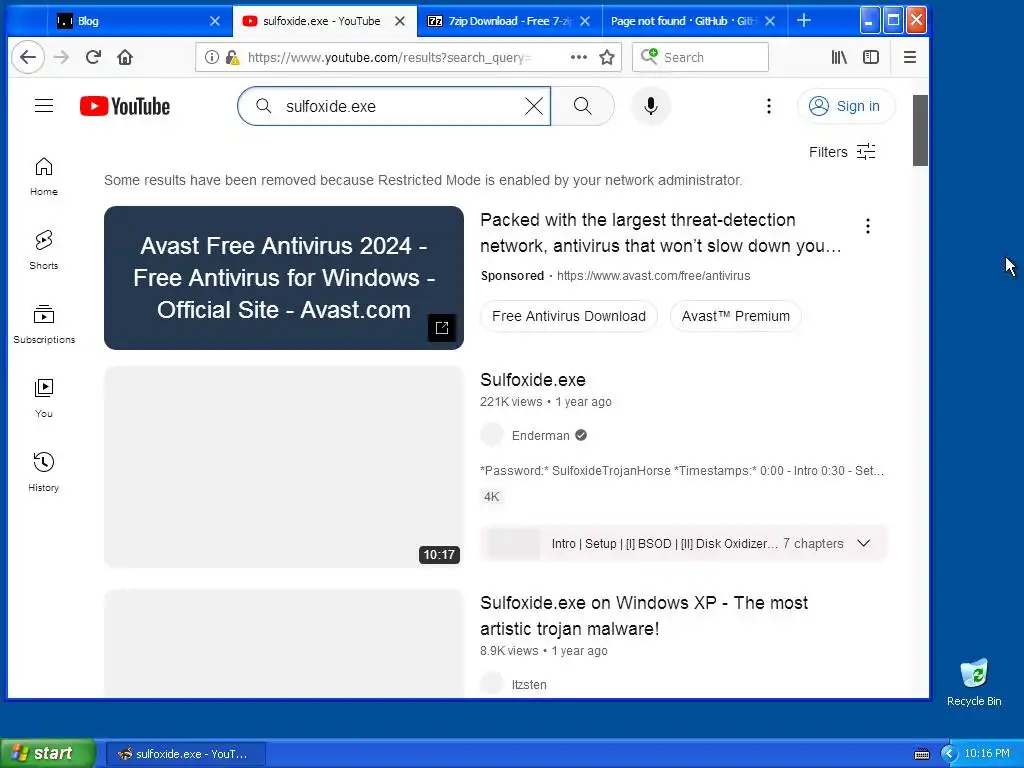The width and height of the screenshot is (1024, 768).
Task: Open Subscriptions in YouTube sidebar
Action: 44,324
